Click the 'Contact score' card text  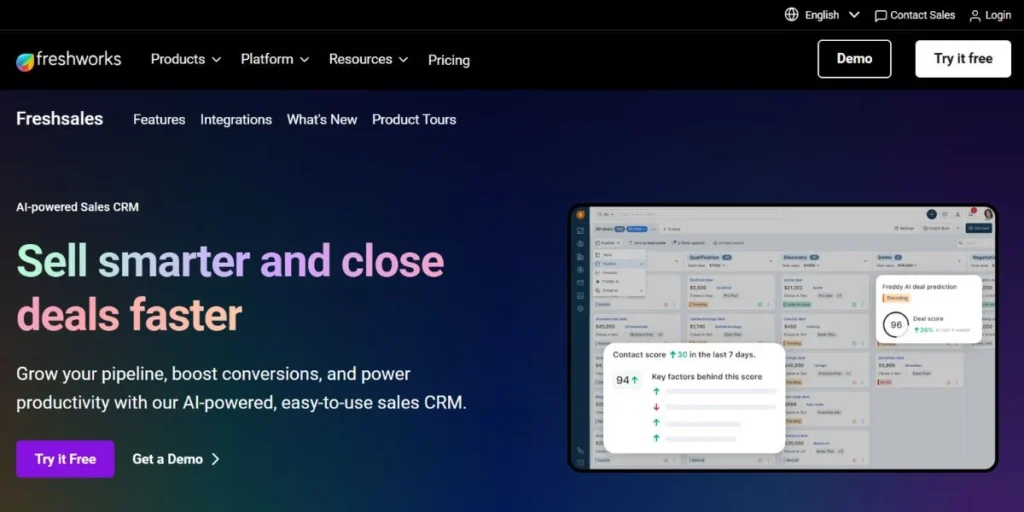tap(684, 355)
